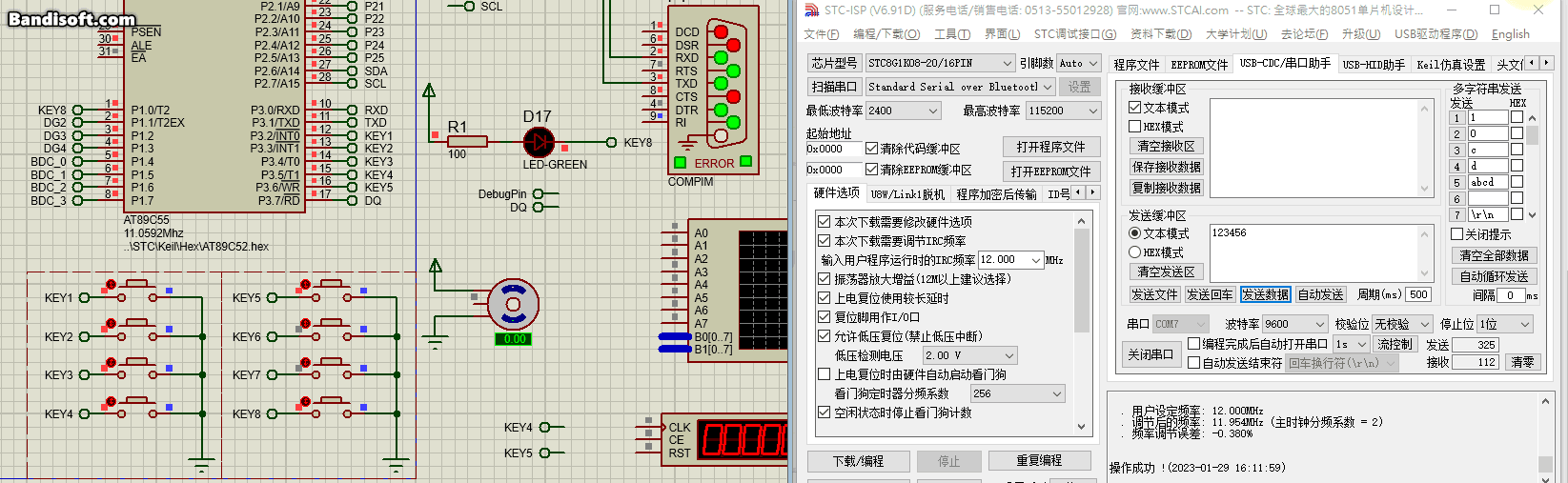1568x483 pixels.
Task: Toggle clear EEPROM buffer checkbox
Action: pos(871,170)
